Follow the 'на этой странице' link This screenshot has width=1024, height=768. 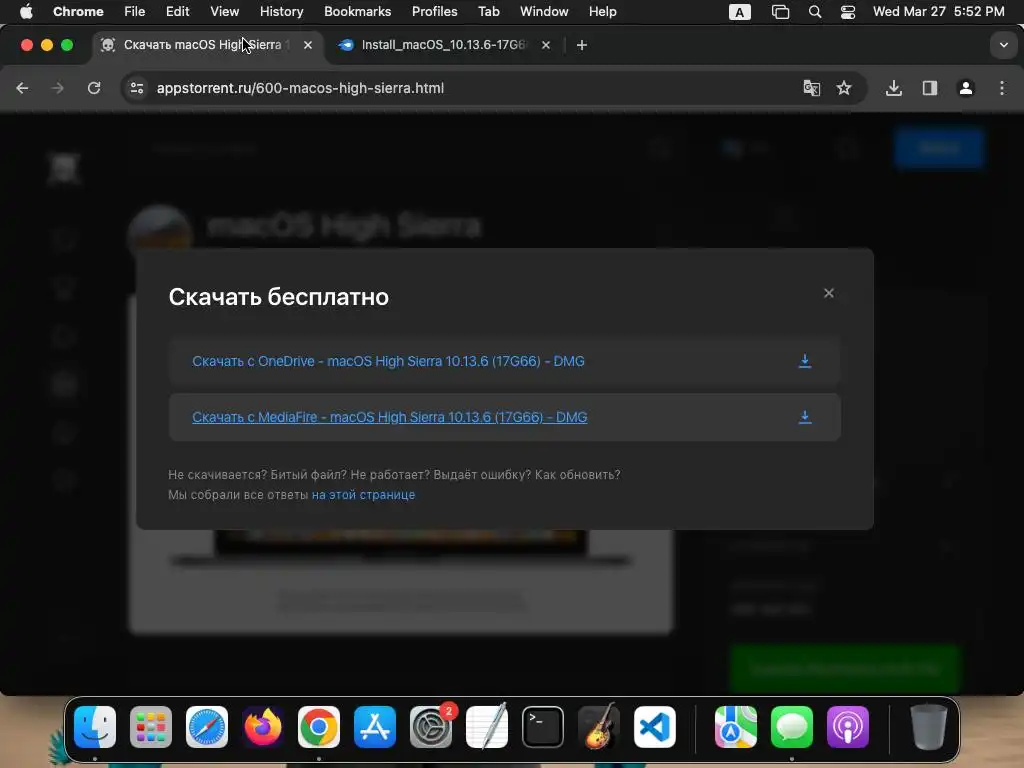[x=363, y=494]
